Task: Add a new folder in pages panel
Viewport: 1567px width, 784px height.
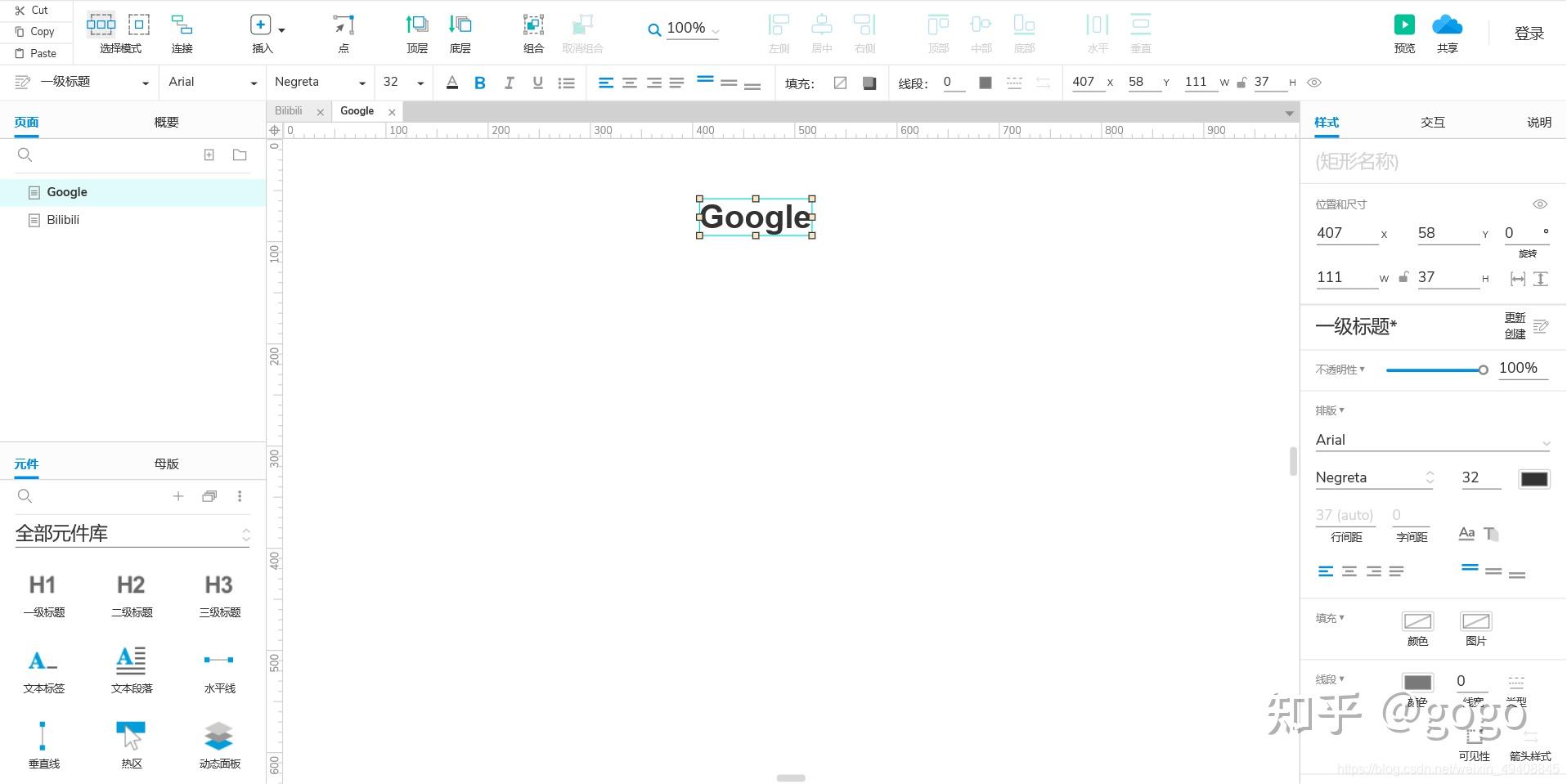Action: click(x=240, y=155)
